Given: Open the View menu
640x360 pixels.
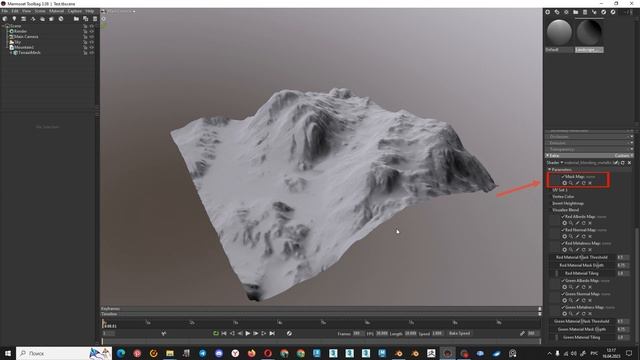Looking at the screenshot, I should coord(26,11).
